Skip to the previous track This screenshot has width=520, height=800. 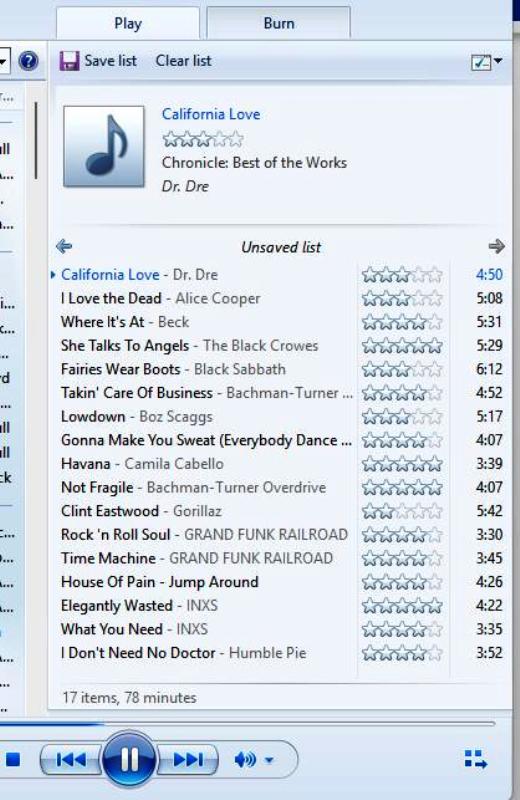click(x=71, y=760)
